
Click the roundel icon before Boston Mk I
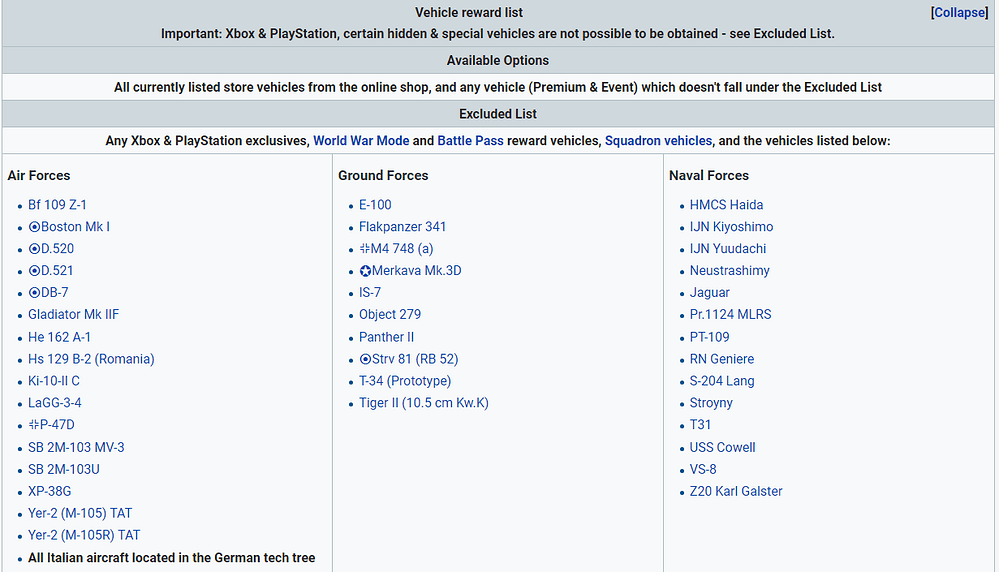pos(34,227)
